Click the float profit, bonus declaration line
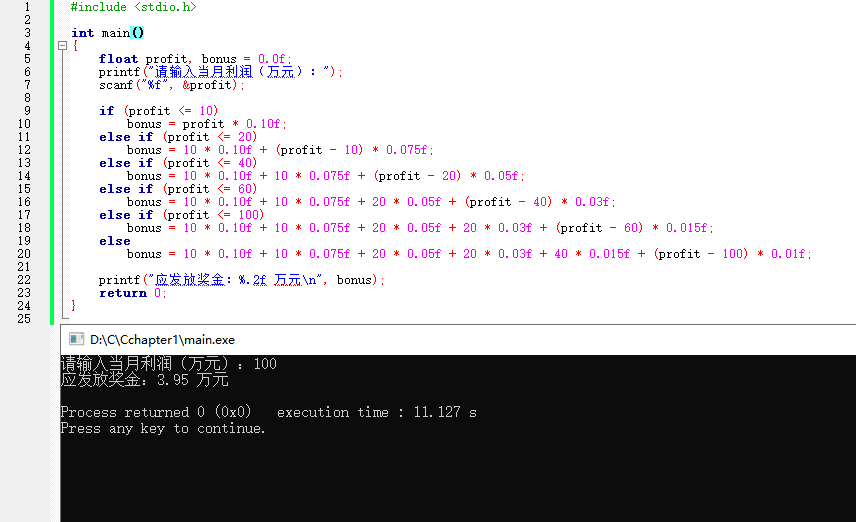 click(x=195, y=58)
